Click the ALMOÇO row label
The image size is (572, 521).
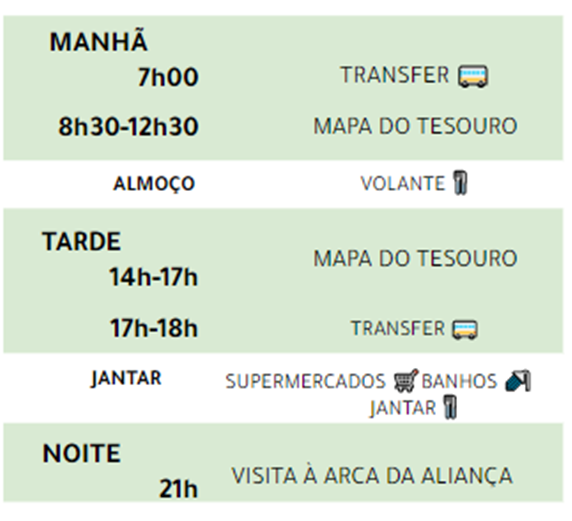(154, 184)
